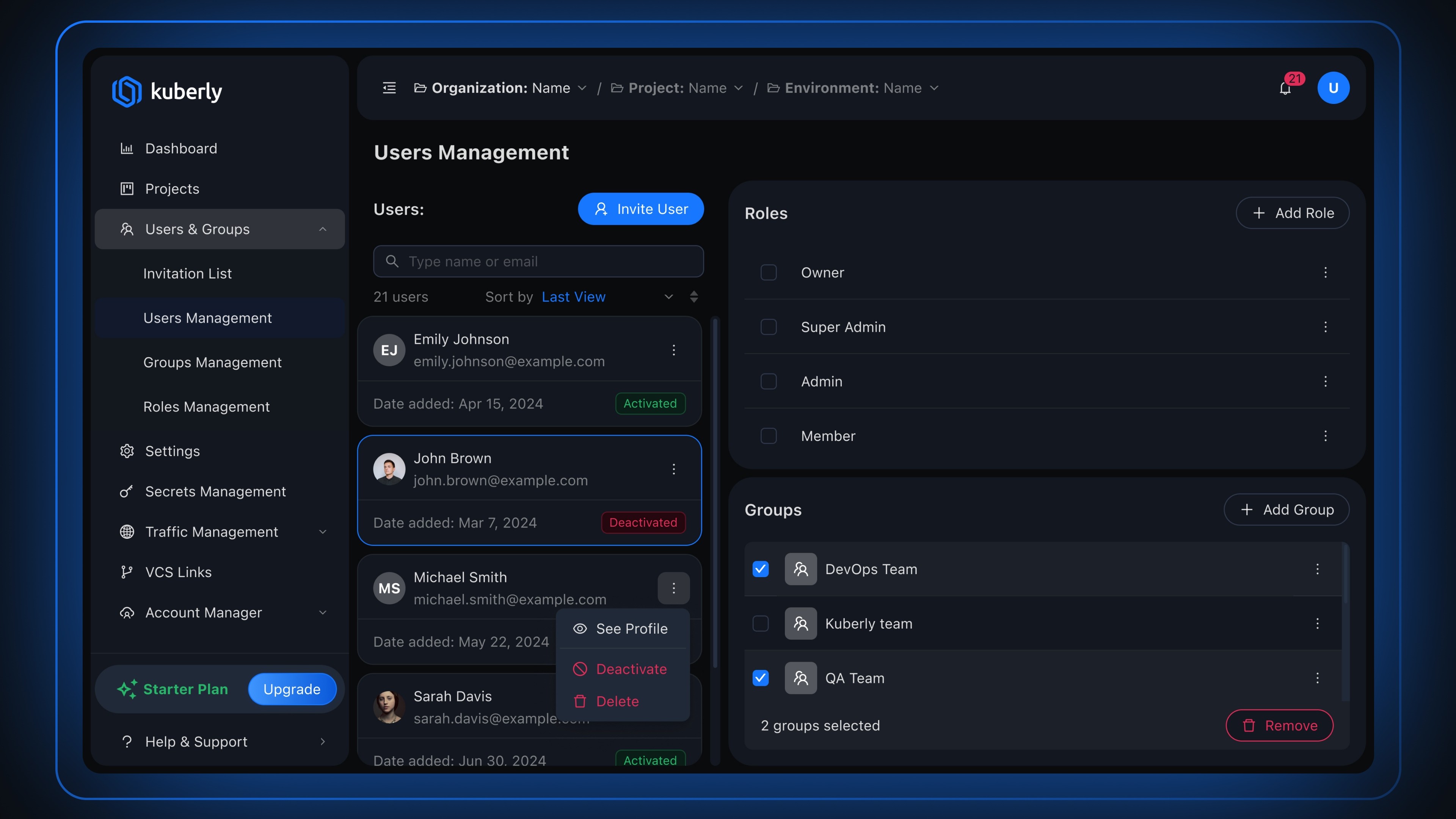Check the Super Admin role checkbox
Screen dimensions: 1456x819
pyautogui.click(x=768, y=327)
